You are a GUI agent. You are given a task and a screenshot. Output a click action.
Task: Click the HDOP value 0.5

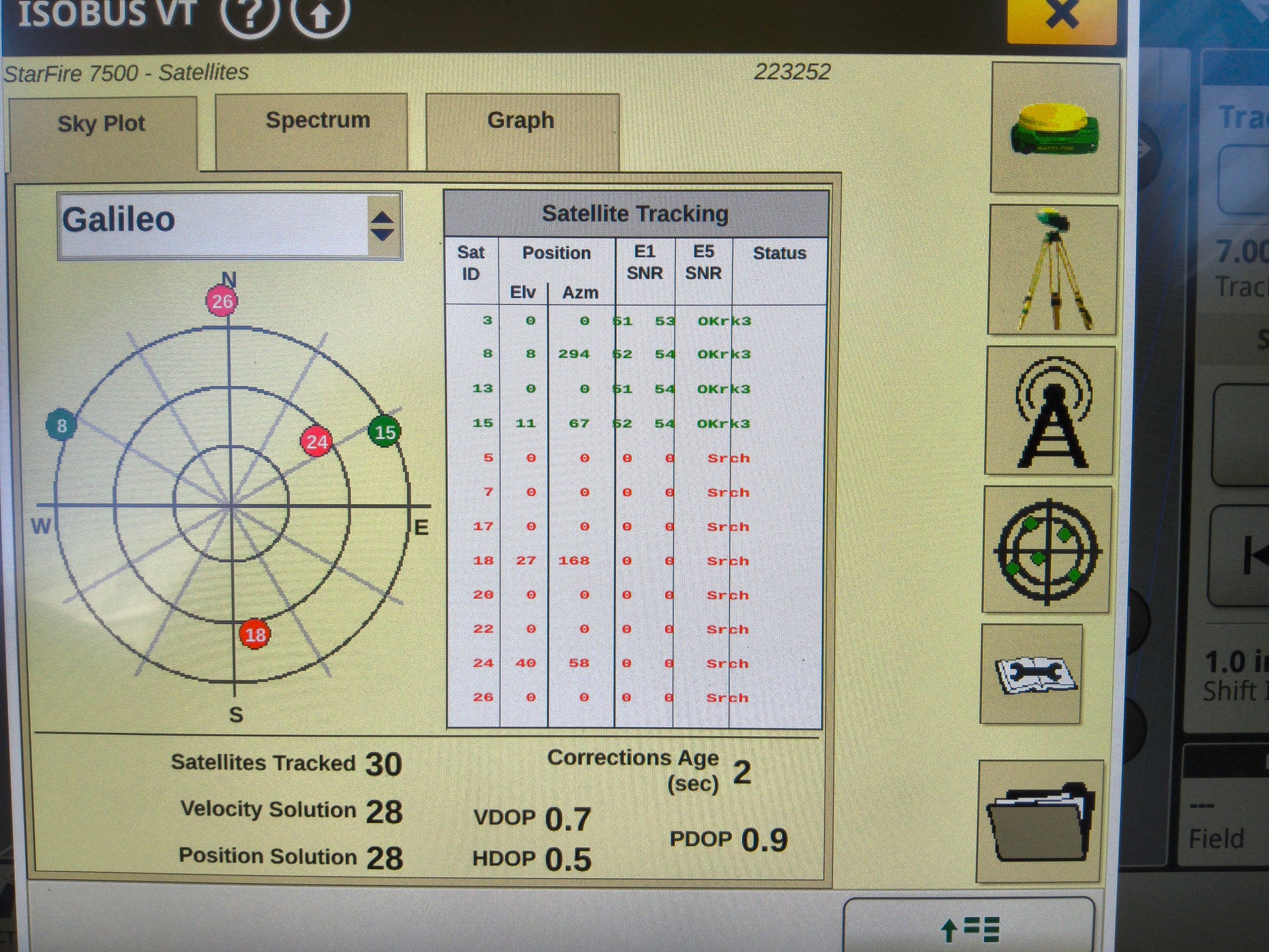click(x=568, y=859)
